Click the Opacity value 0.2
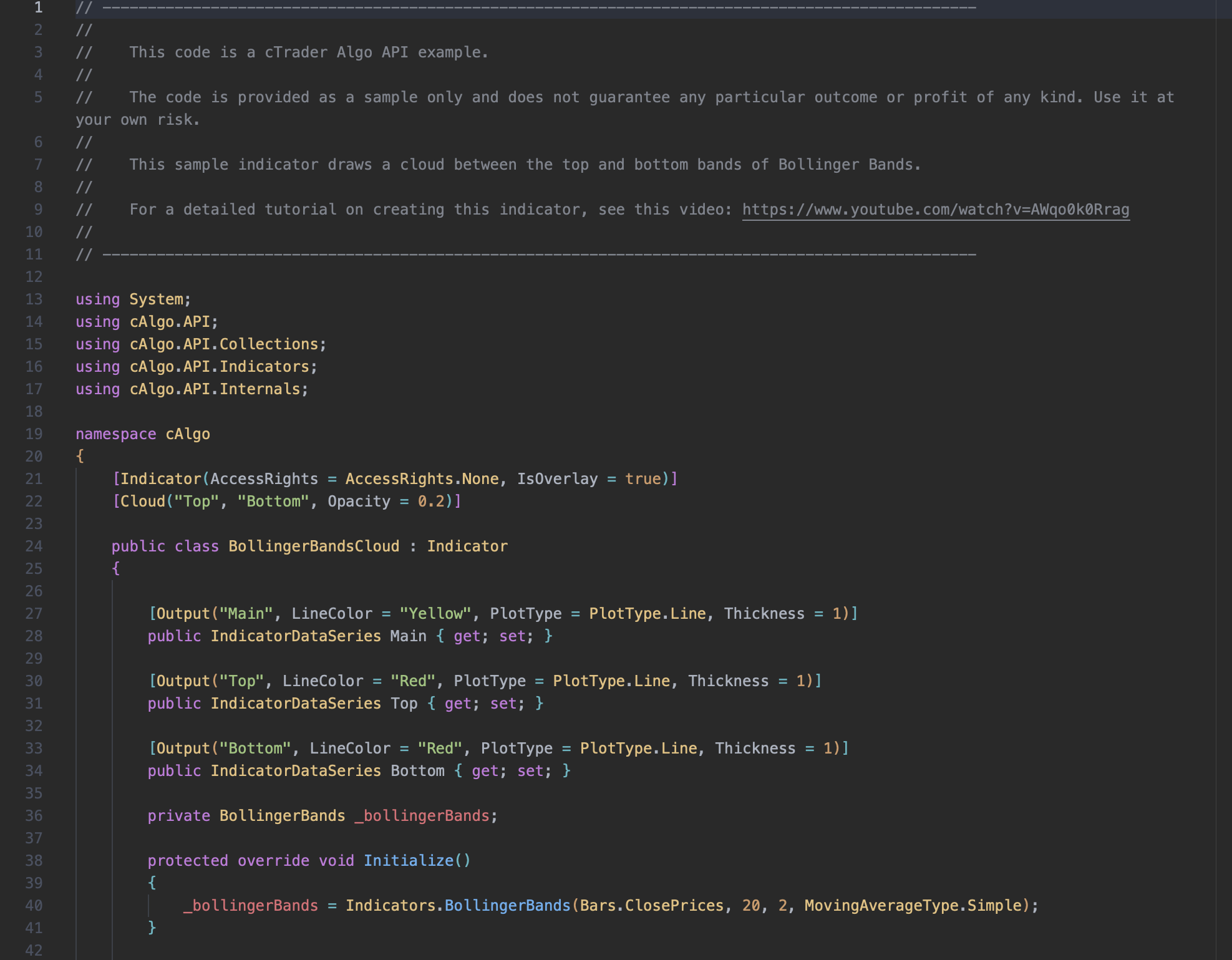This screenshot has width=1232, height=960. (x=430, y=502)
